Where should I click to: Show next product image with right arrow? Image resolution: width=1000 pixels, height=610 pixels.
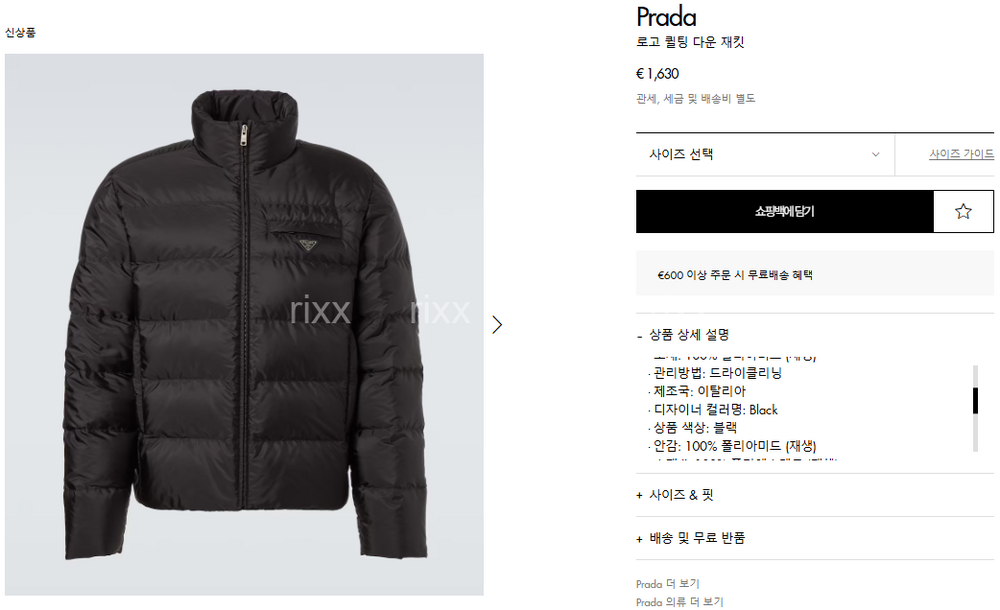(497, 325)
